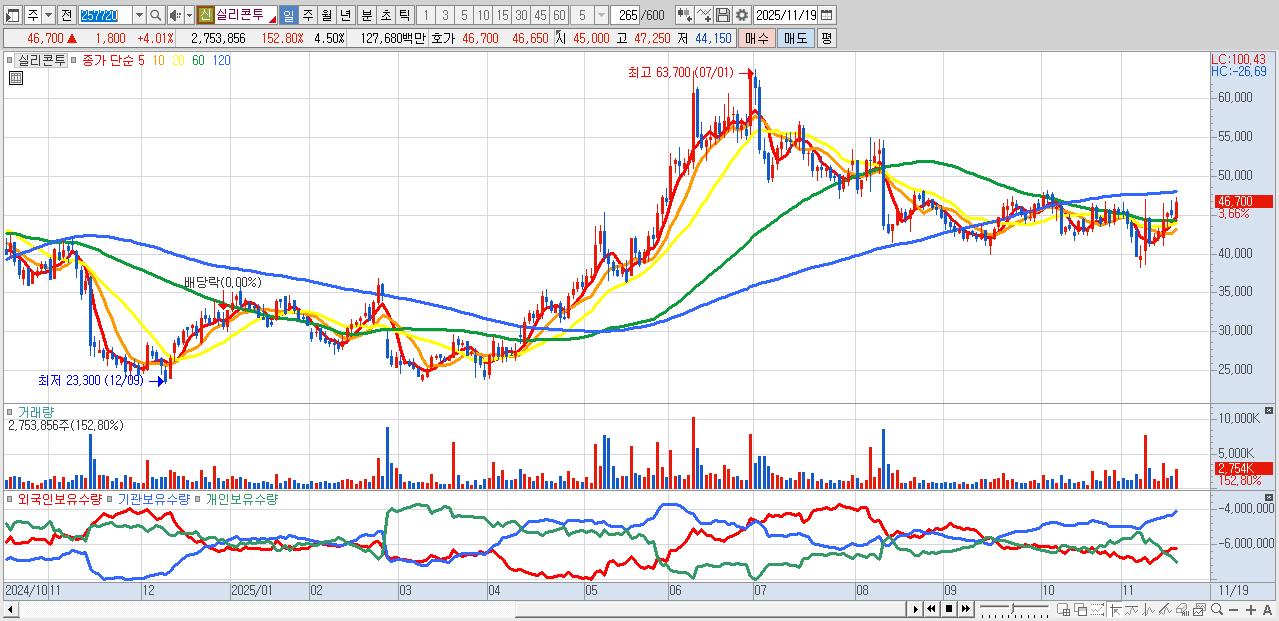Click the overlapping windows icon in bottom bar
1279x621 pixels.
point(1081,610)
